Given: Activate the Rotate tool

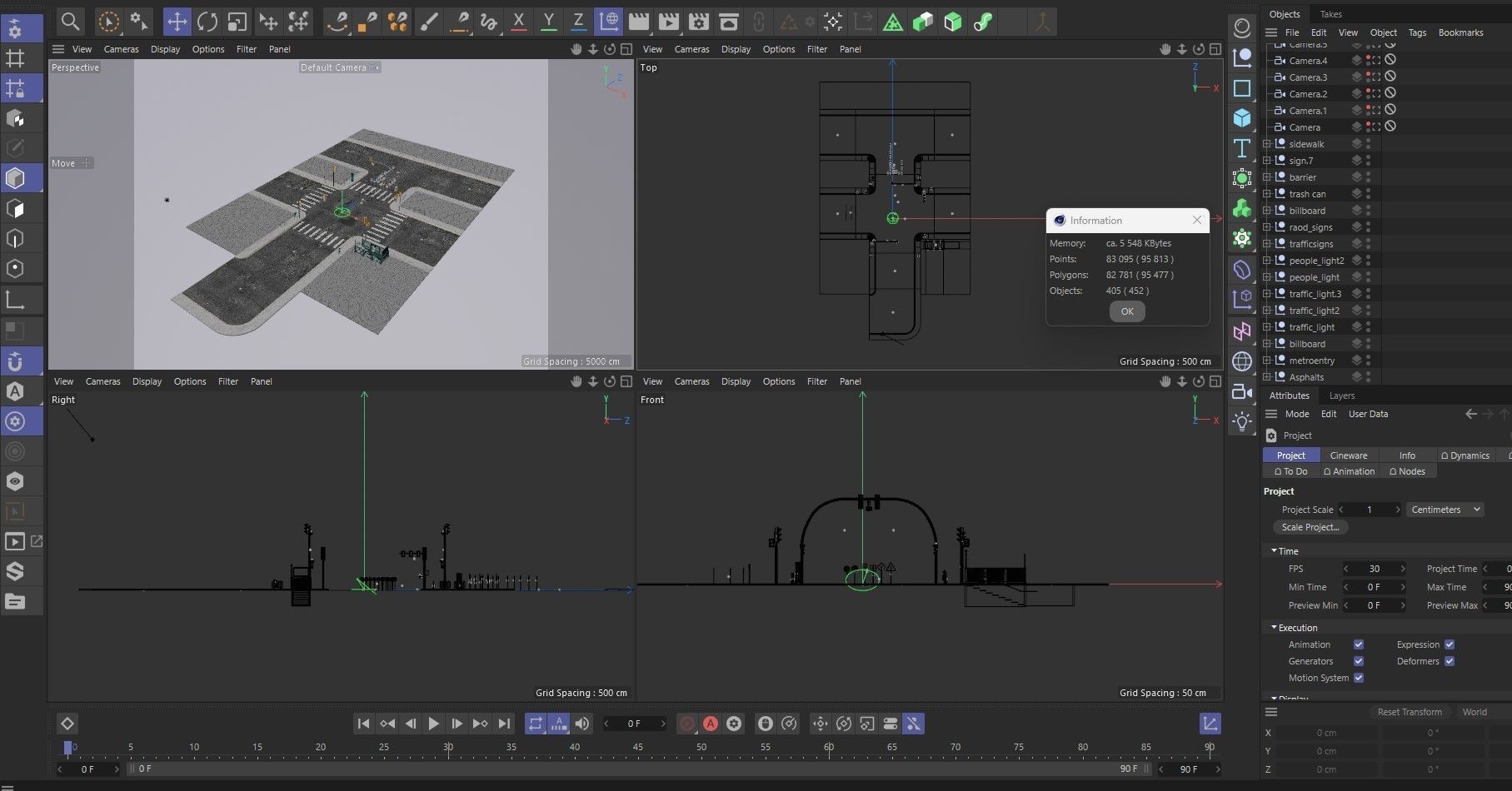Looking at the screenshot, I should coord(207,22).
